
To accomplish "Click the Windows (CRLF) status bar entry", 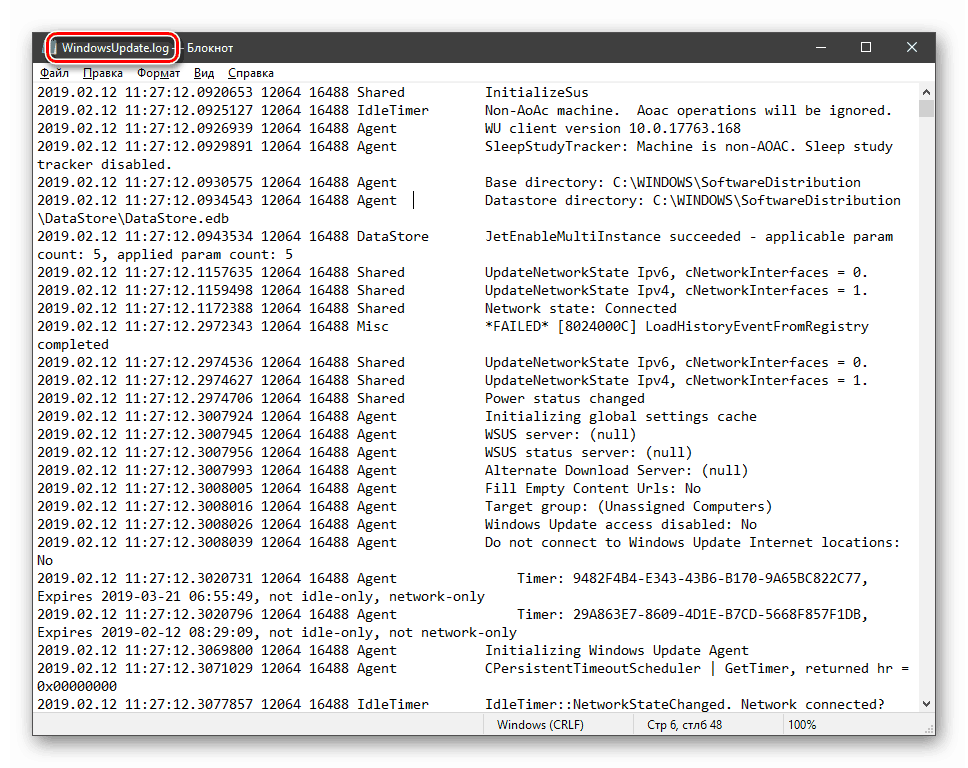I will point(540,724).
